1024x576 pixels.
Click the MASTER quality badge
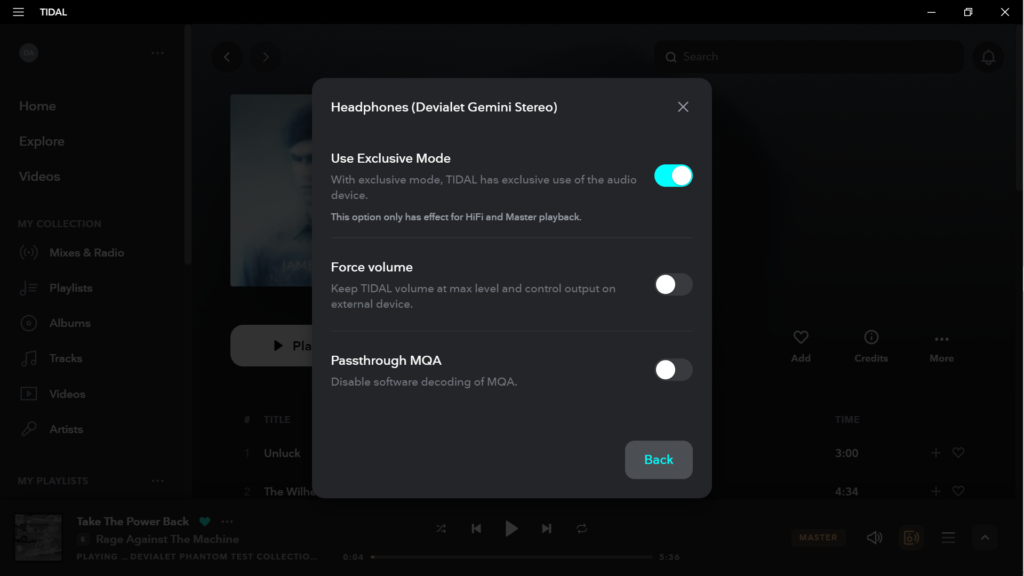(x=818, y=537)
